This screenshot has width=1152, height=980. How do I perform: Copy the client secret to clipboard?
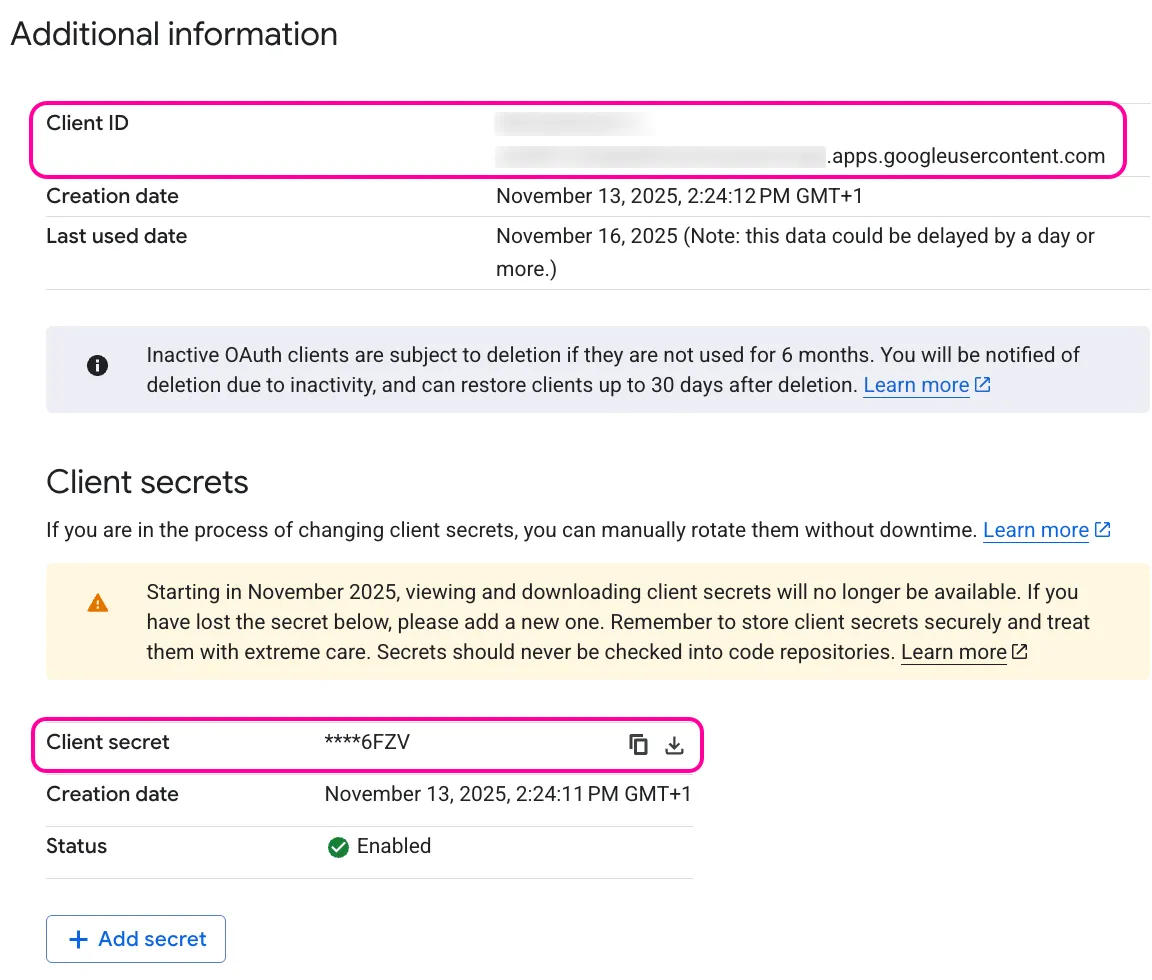coord(638,745)
